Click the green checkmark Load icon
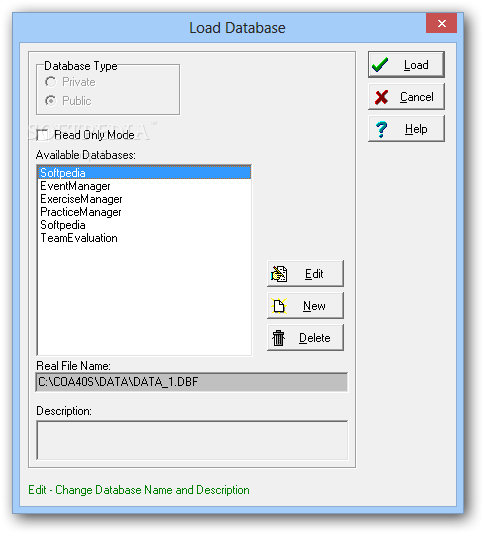The image size is (484, 534). tap(379, 65)
